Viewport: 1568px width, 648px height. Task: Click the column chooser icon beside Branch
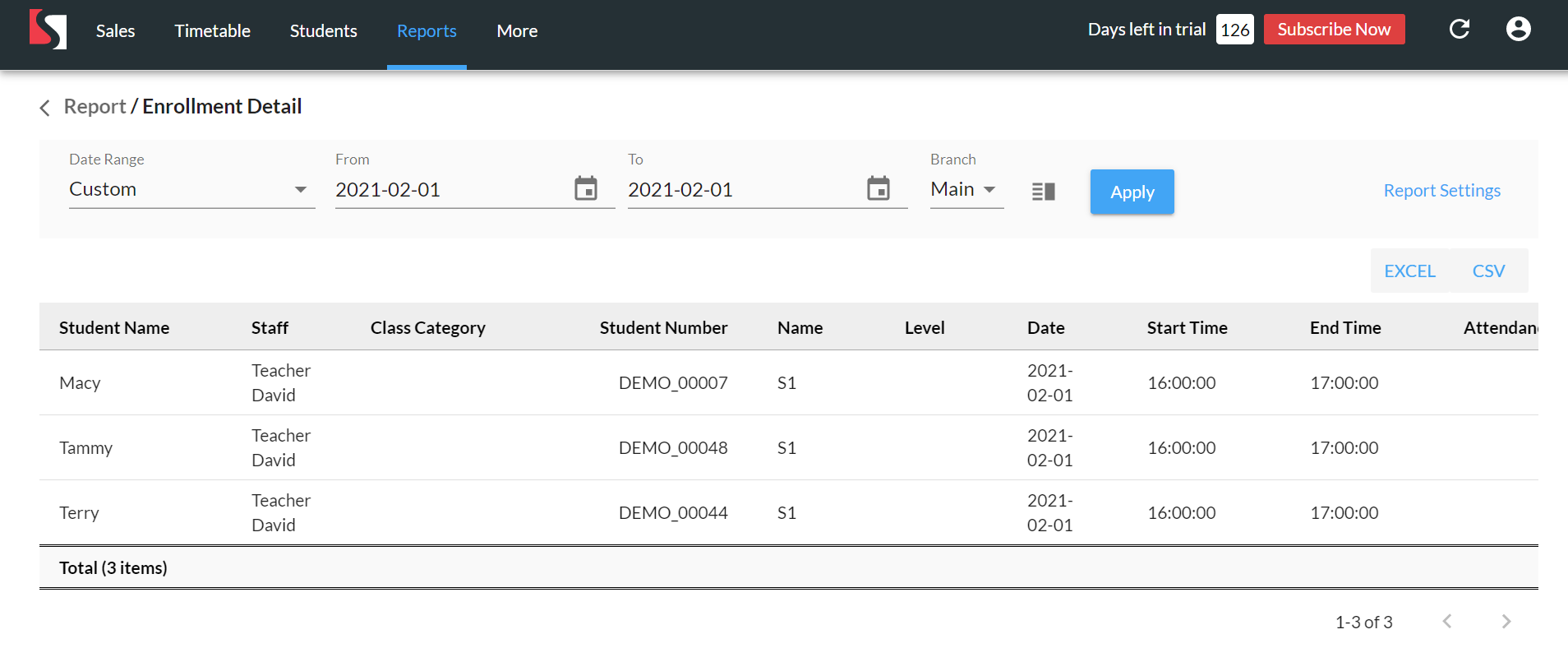coord(1043,192)
